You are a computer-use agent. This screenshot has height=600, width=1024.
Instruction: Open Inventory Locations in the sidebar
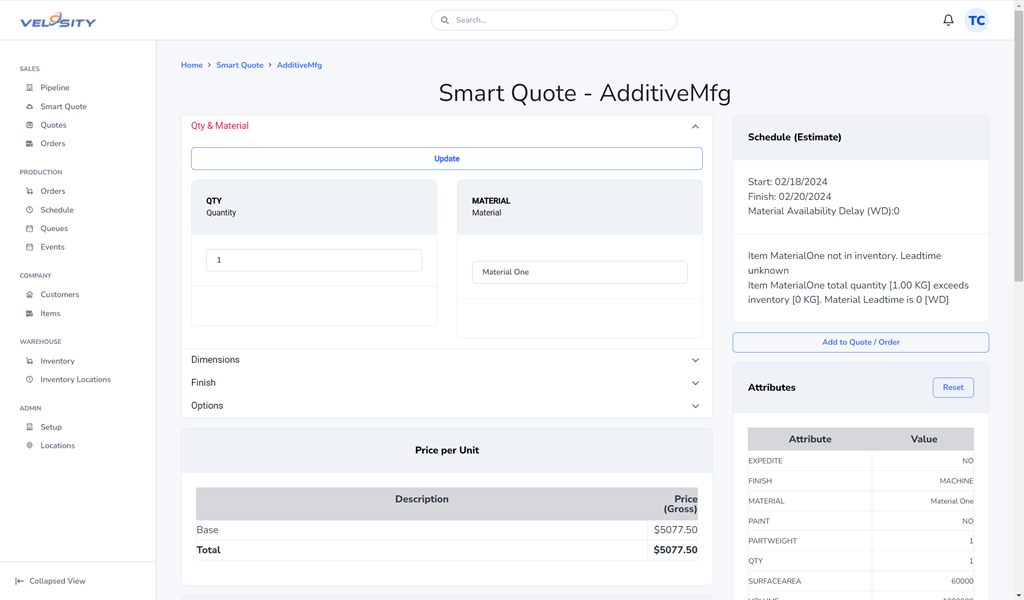pos(75,380)
